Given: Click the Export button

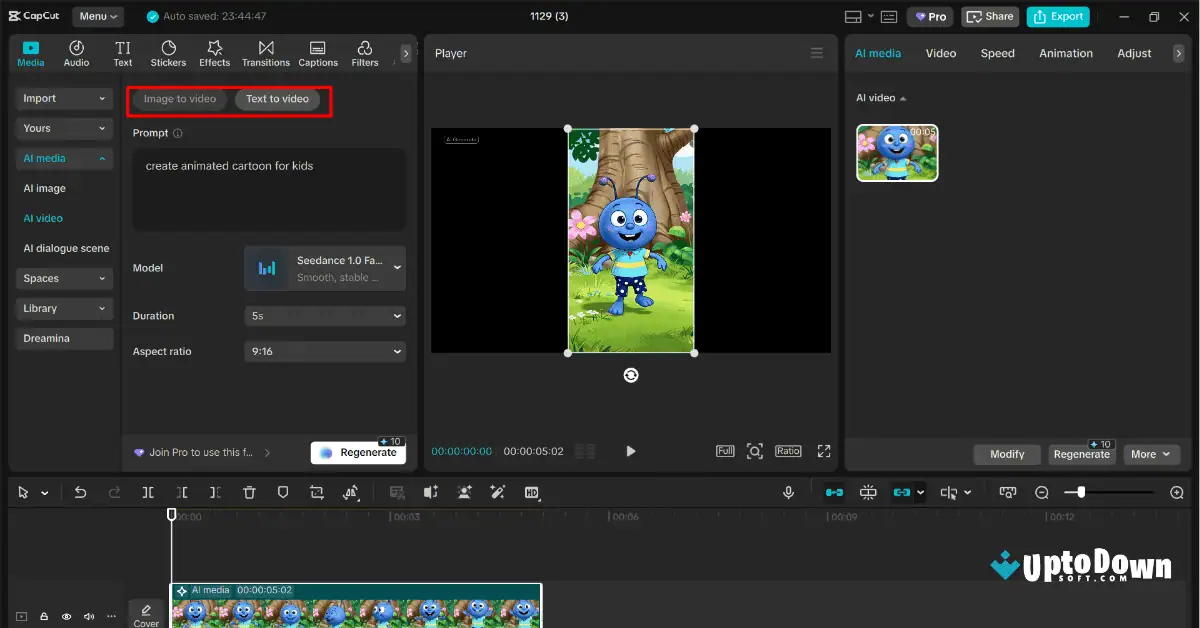Looking at the screenshot, I should tap(1058, 16).
